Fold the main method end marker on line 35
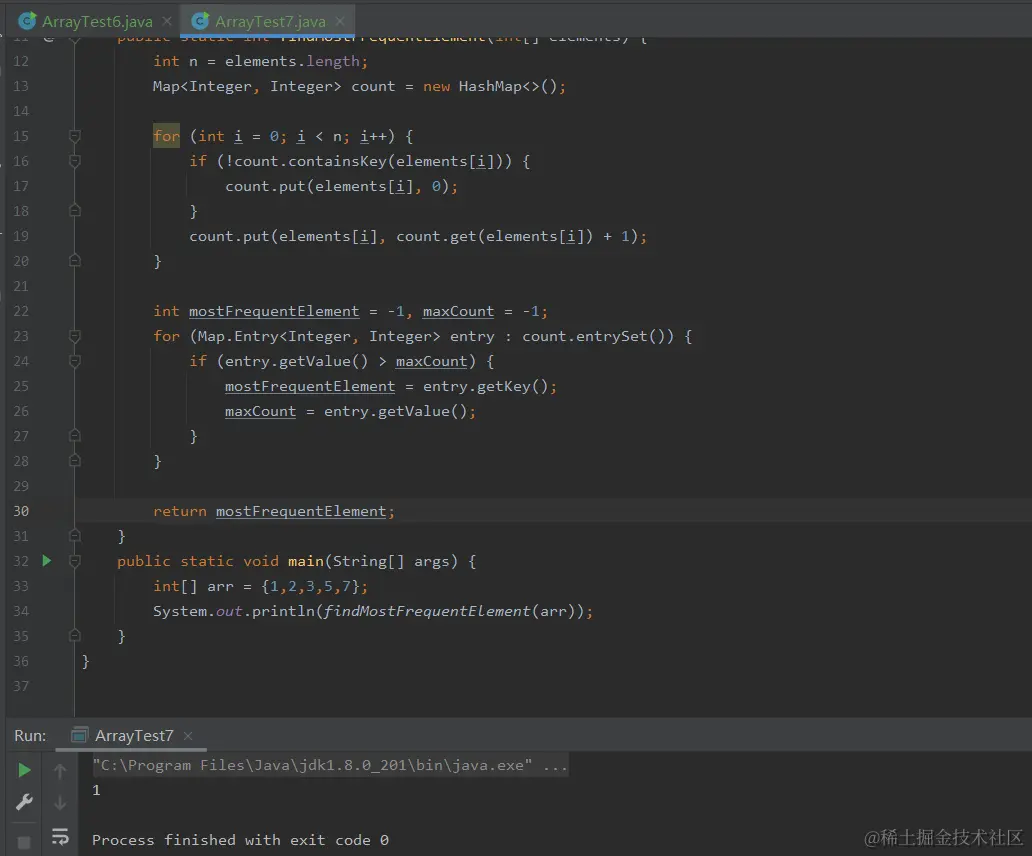 74,636
